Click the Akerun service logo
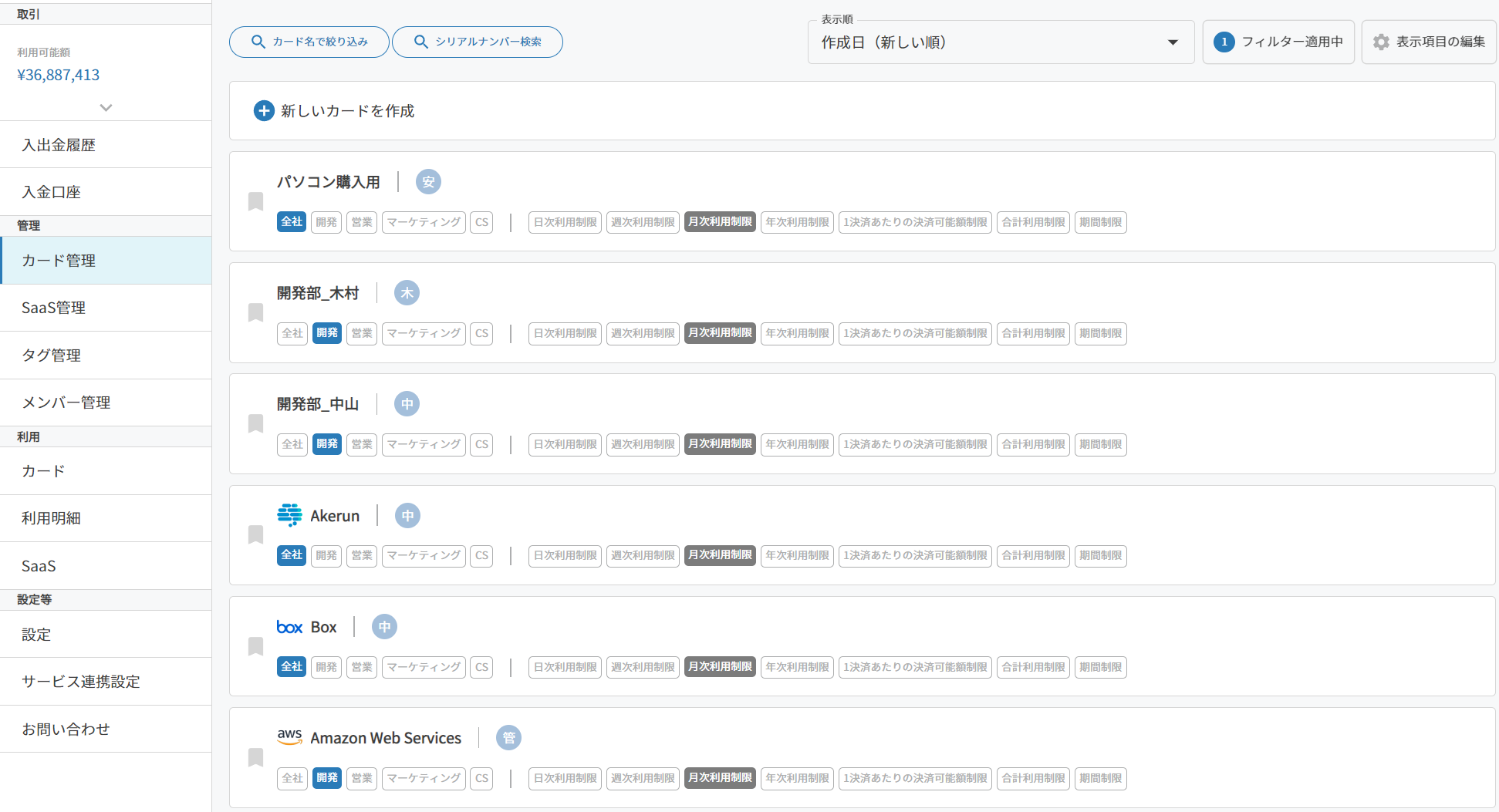This screenshot has width=1499, height=812. click(290, 515)
